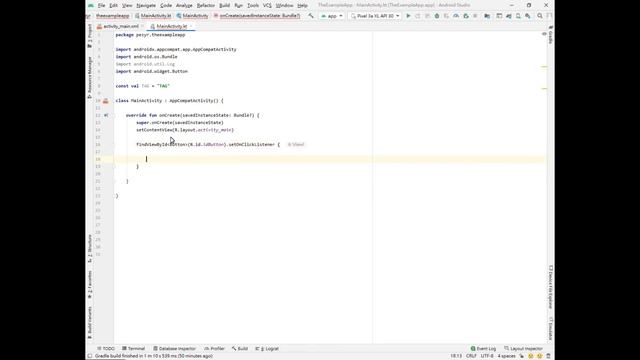Toggle the Favorites tool window

coord(90,284)
